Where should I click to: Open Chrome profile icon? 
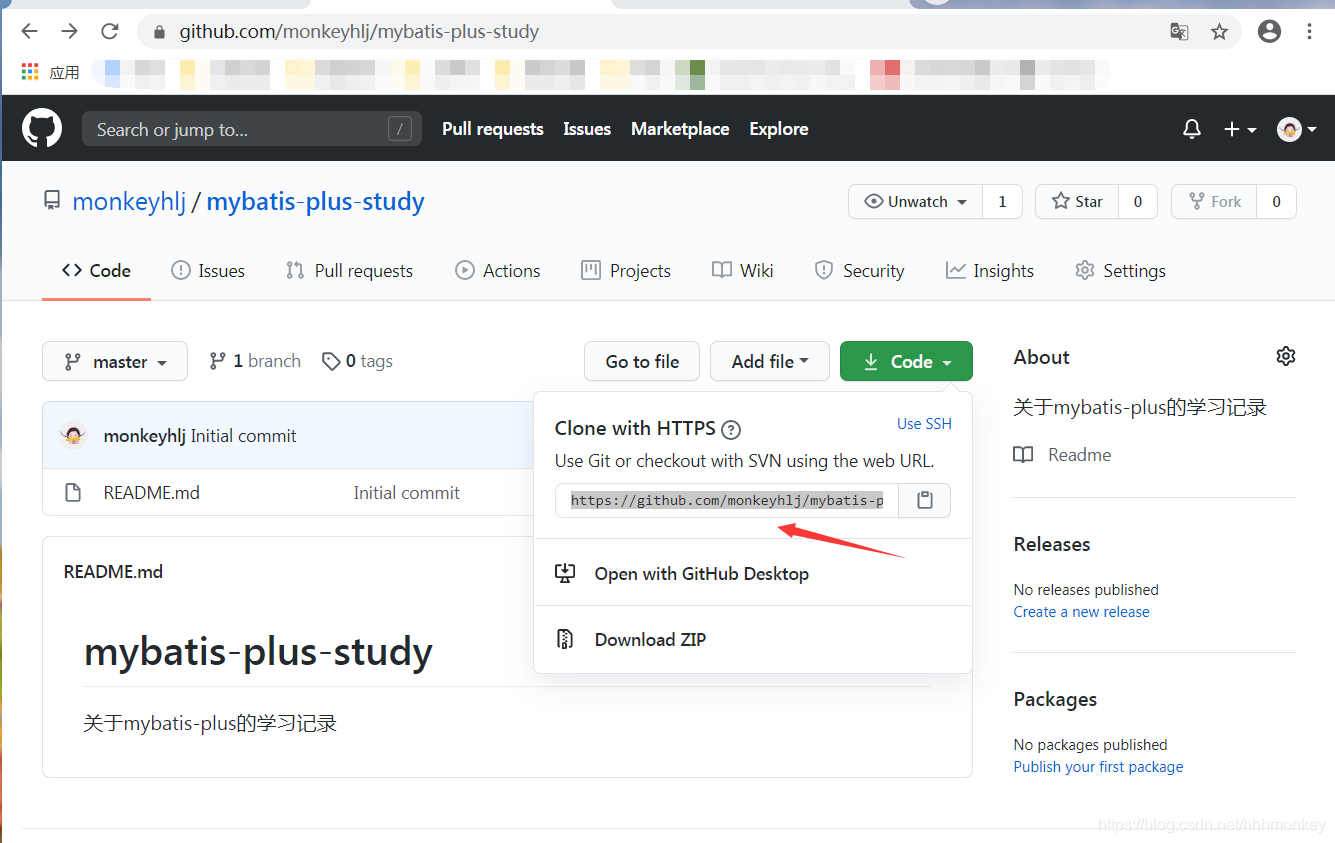tap(1269, 31)
